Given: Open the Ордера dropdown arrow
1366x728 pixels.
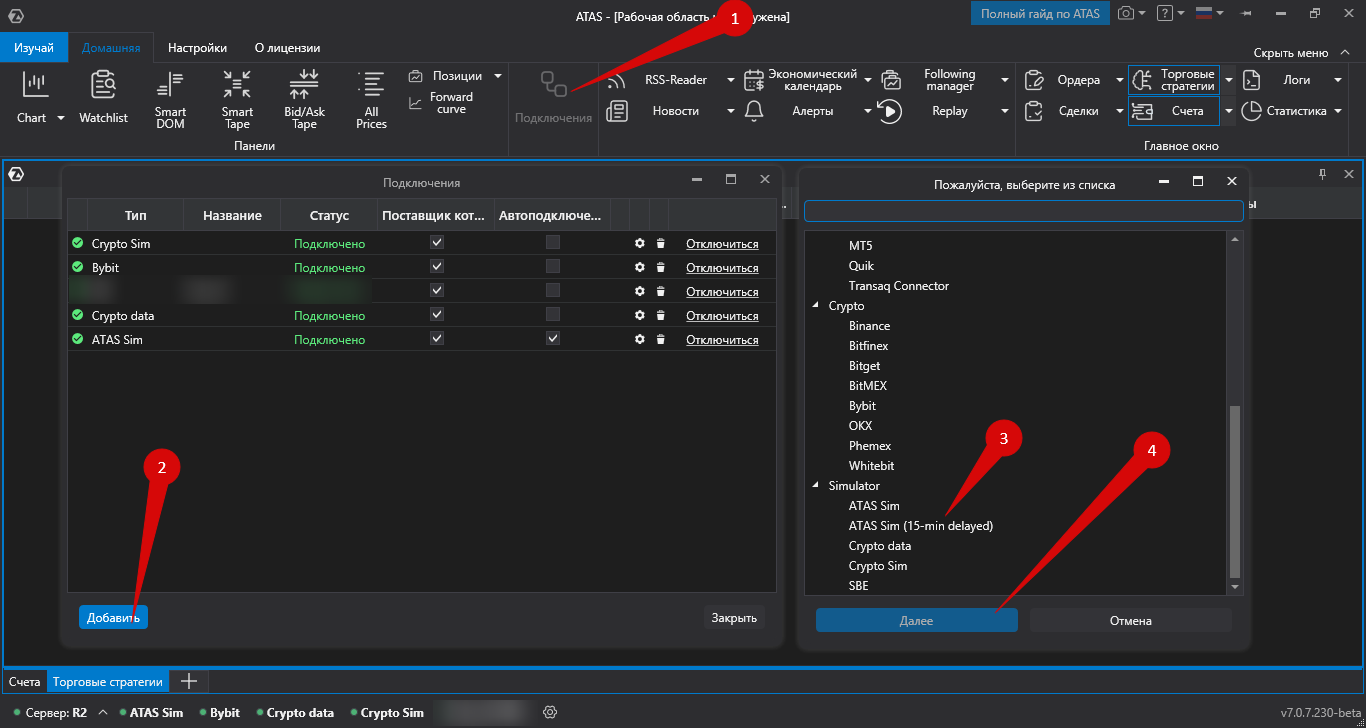Looking at the screenshot, I should [1120, 80].
